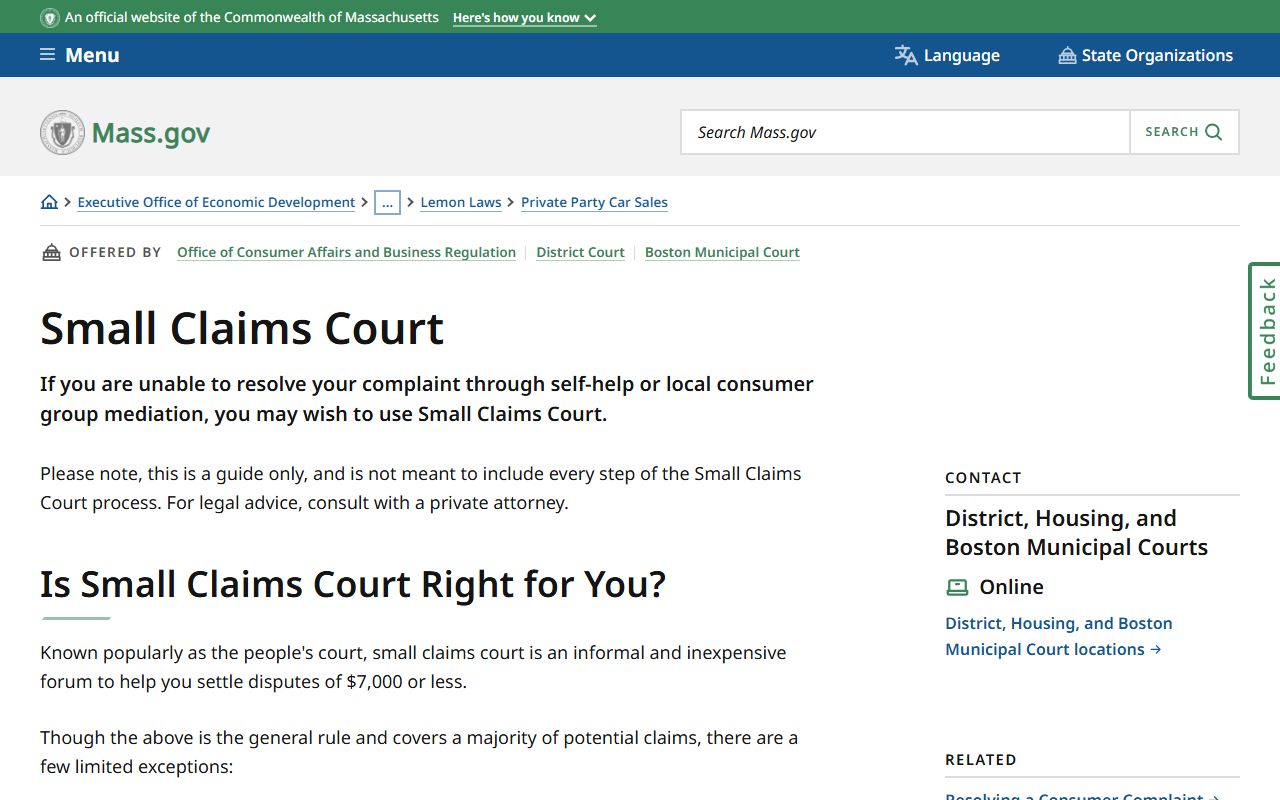Focus the Search Mass.gov input field
The image size is (1280, 800).
905,132
